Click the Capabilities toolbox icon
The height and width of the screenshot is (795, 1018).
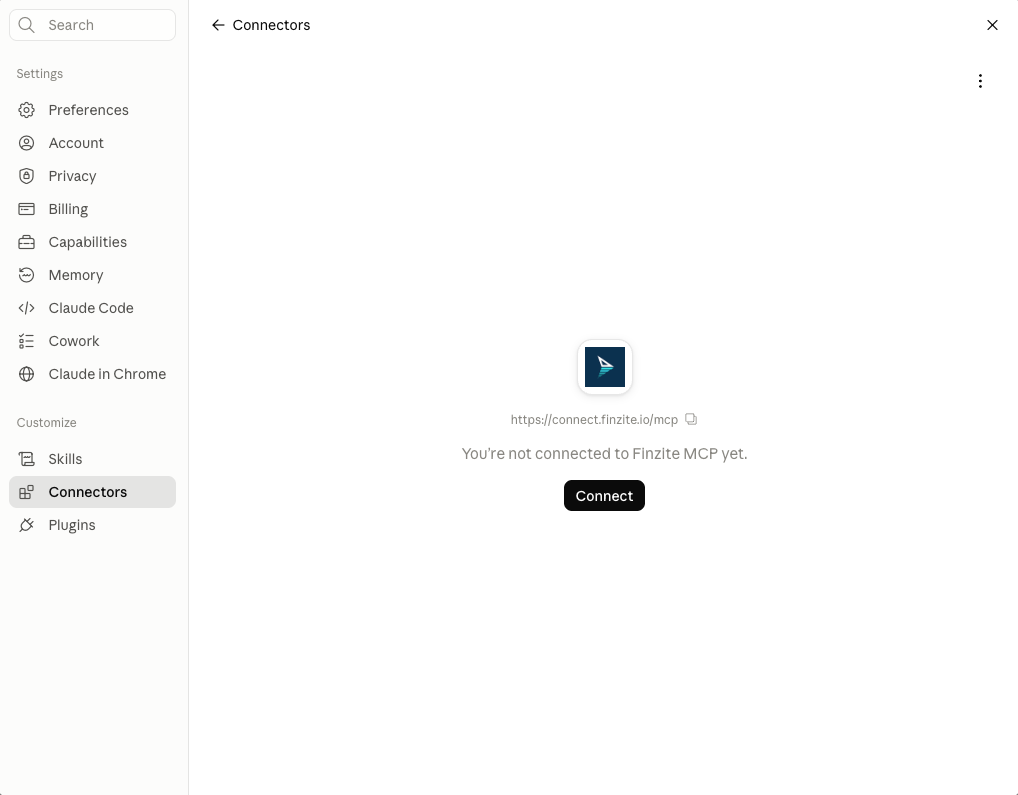click(x=27, y=242)
